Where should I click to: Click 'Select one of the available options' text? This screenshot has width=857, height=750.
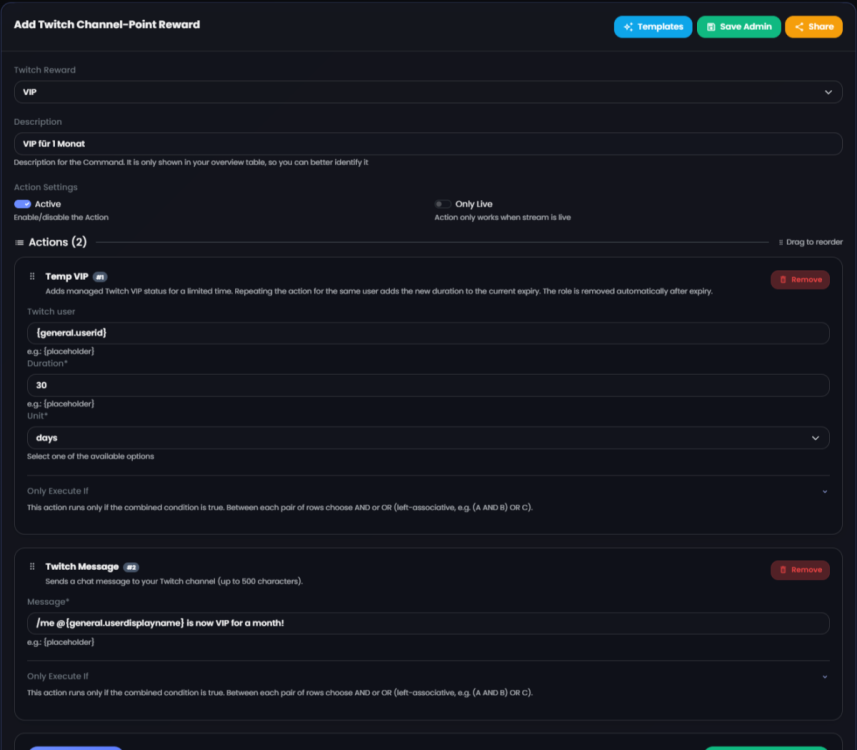[90, 456]
